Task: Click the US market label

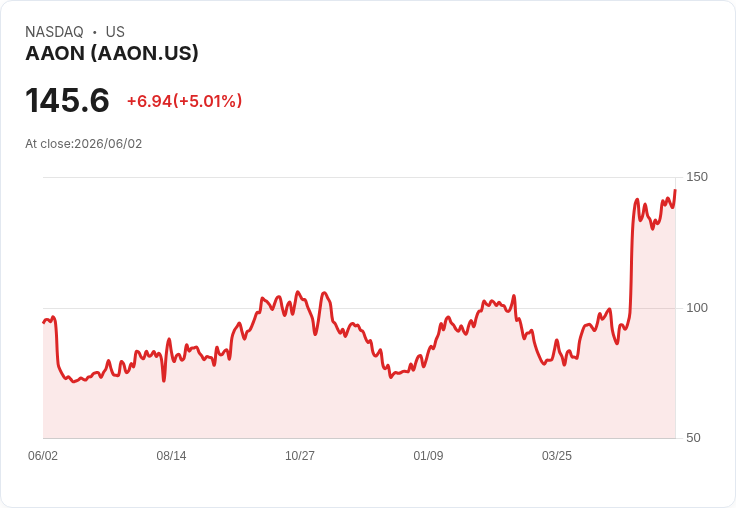Action: tap(115, 32)
